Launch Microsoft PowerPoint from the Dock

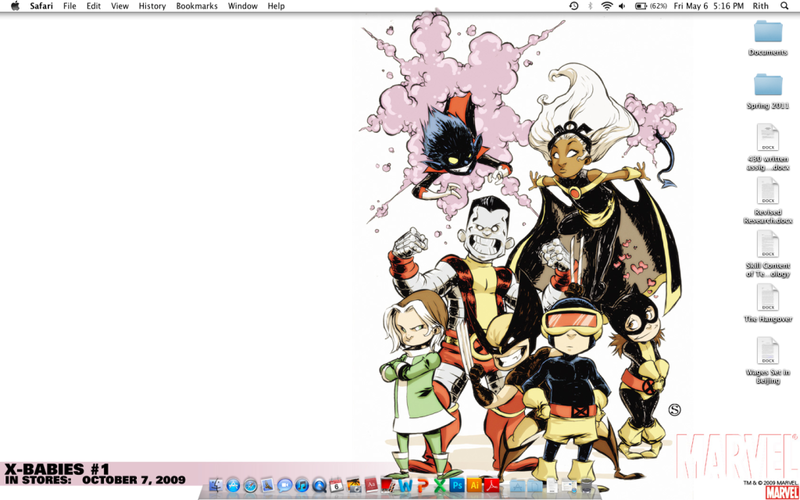point(422,485)
